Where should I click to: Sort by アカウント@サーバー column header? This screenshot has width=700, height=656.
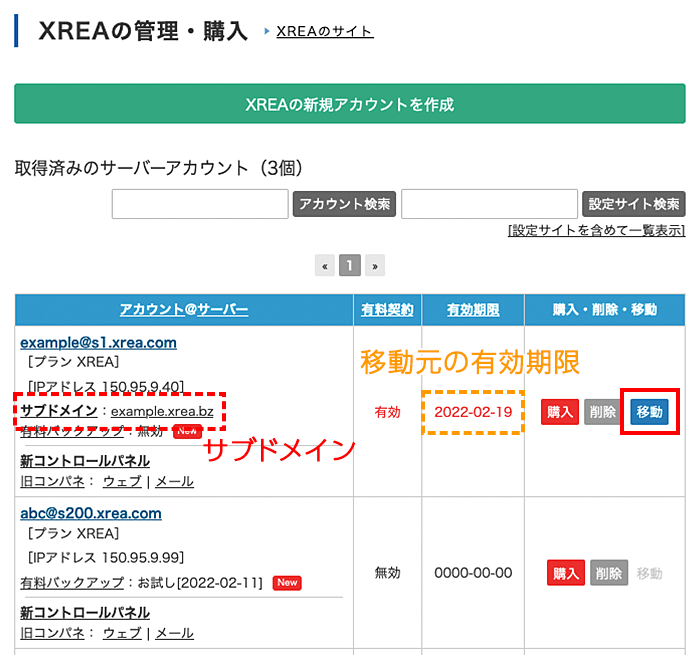pyautogui.click(x=183, y=310)
